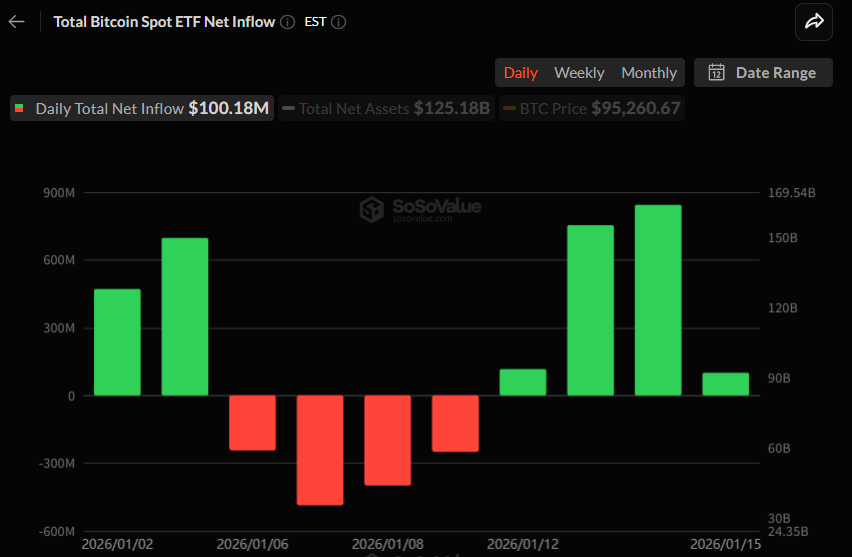Image resolution: width=852 pixels, height=557 pixels.
Task: Click info icon beside the chart title
Action: tap(288, 21)
